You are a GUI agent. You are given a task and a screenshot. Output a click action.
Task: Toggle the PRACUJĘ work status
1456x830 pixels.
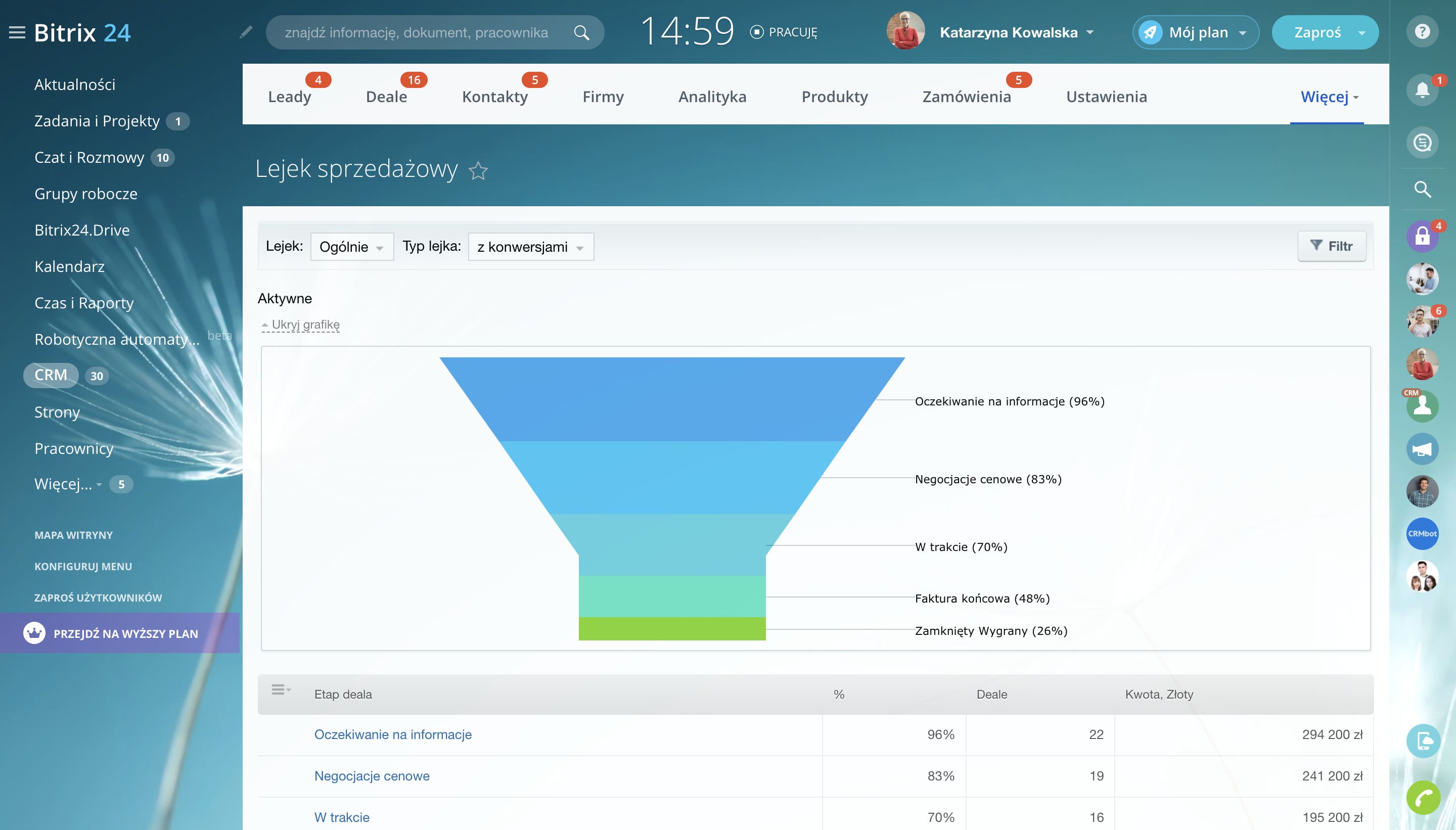tap(784, 32)
